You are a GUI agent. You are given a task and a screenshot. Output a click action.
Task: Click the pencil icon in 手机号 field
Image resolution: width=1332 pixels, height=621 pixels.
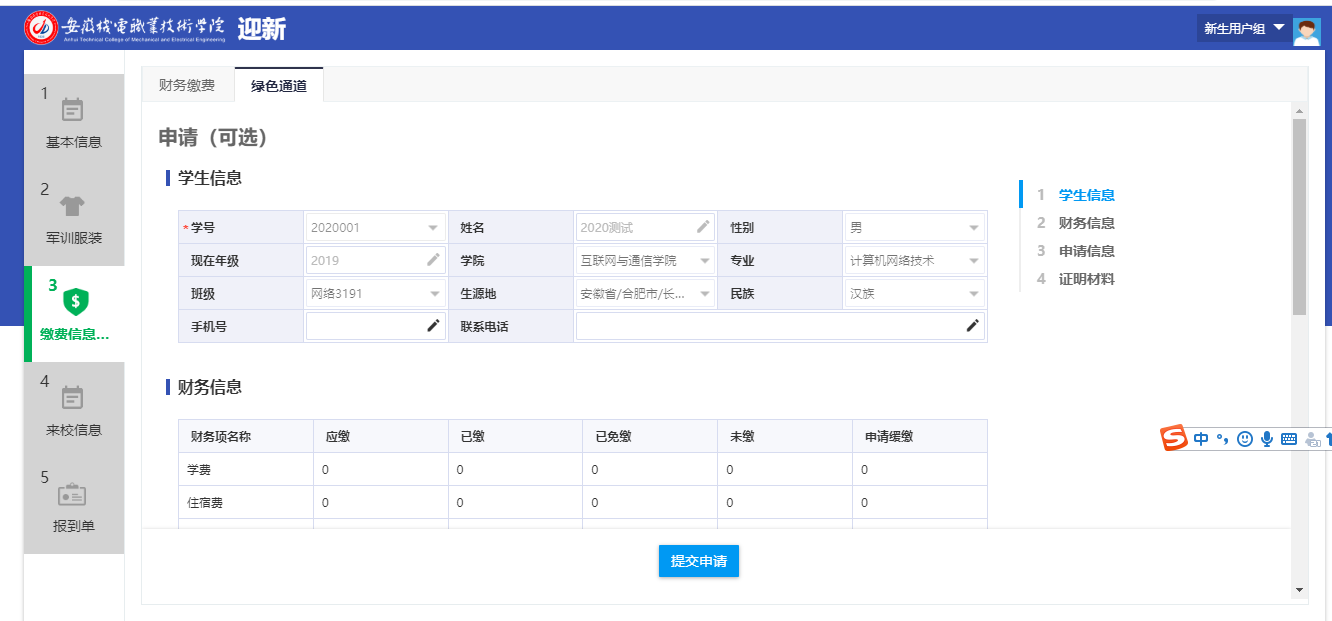coord(433,325)
